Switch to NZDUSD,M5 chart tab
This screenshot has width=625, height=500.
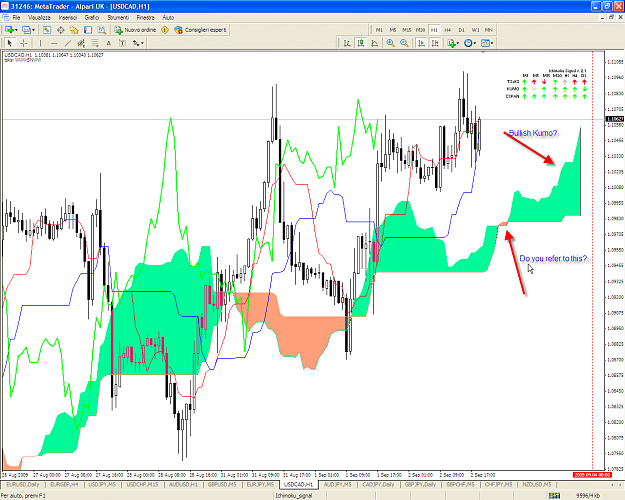537,484
